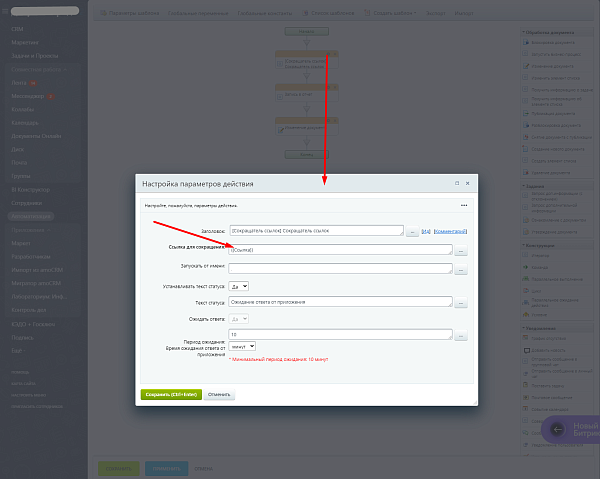600x479 pixels.
Task: Open Сотрудники in the left sidebar
Action: click(x=26, y=203)
